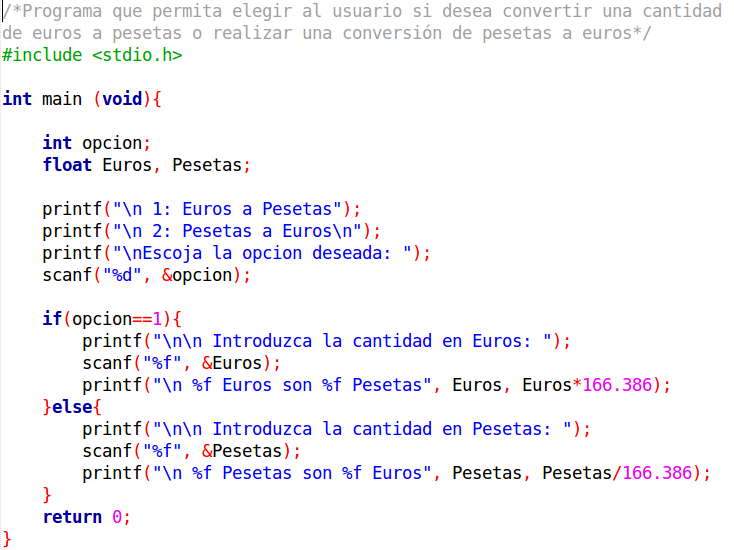This screenshot has width=734, height=550.
Task: Click the void keyword in main
Action: (122, 99)
